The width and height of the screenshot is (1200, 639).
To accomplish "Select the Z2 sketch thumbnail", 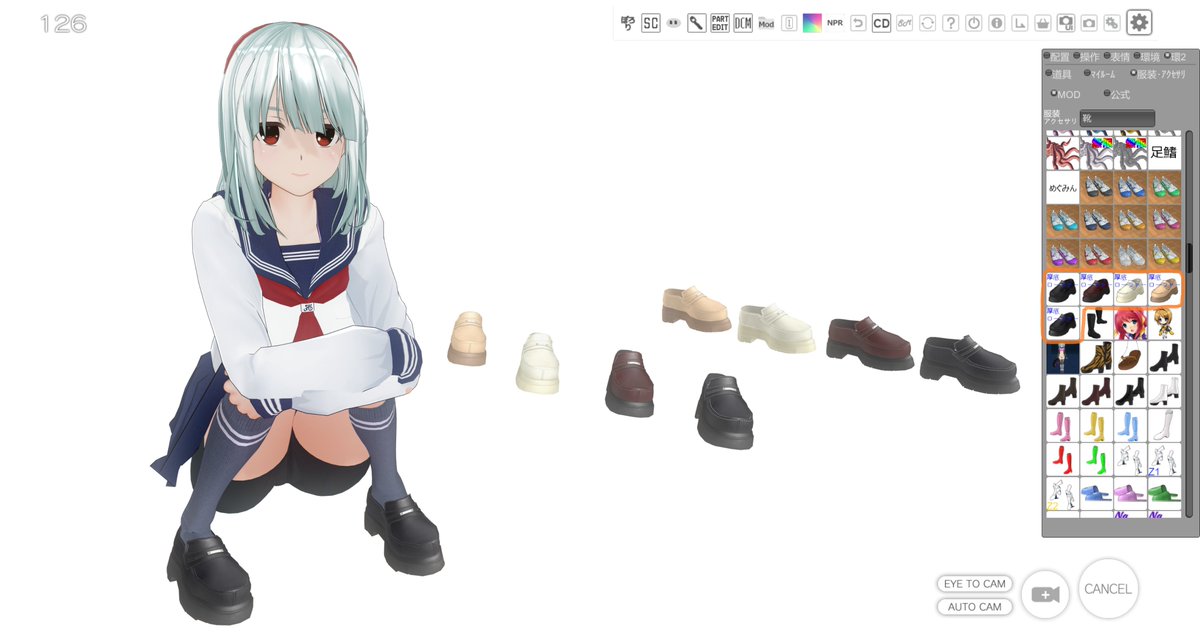I will [1062, 493].
